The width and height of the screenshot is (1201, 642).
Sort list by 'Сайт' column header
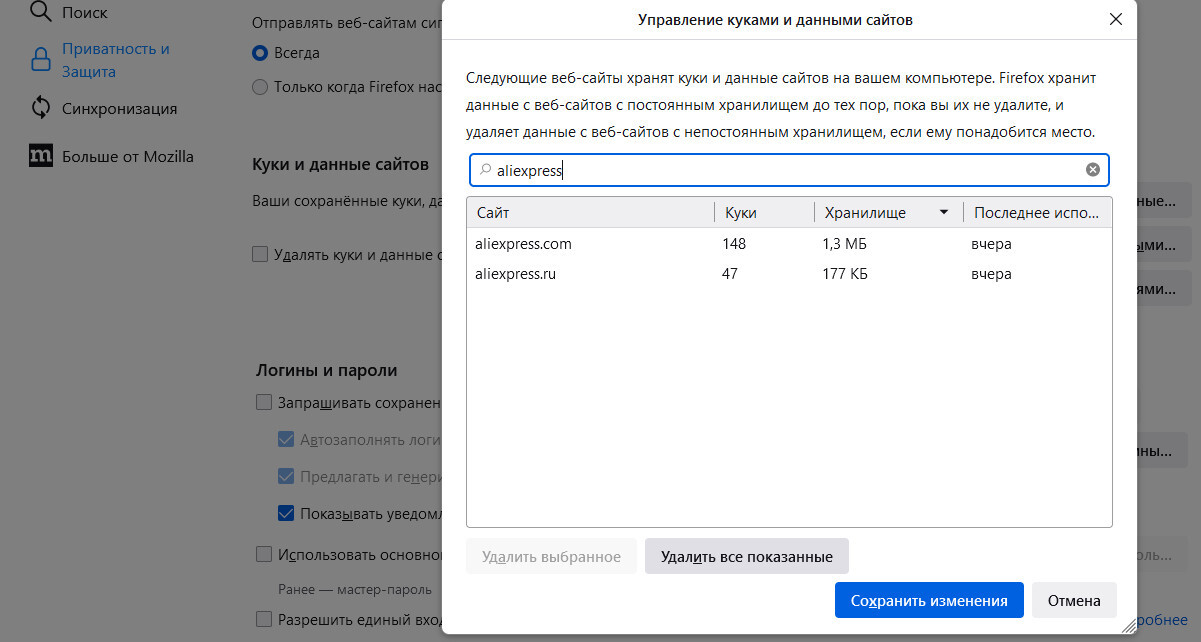[590, 212]
